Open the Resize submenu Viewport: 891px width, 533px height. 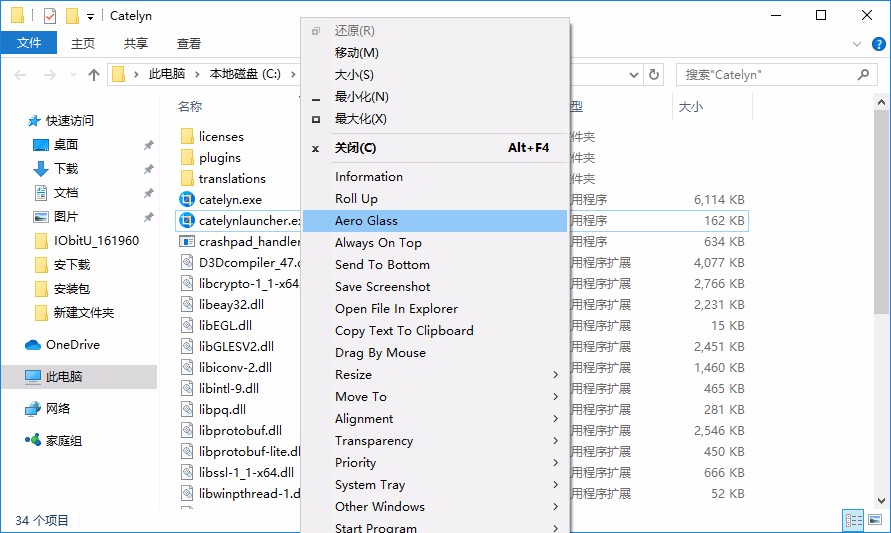[x=435, y=375]
